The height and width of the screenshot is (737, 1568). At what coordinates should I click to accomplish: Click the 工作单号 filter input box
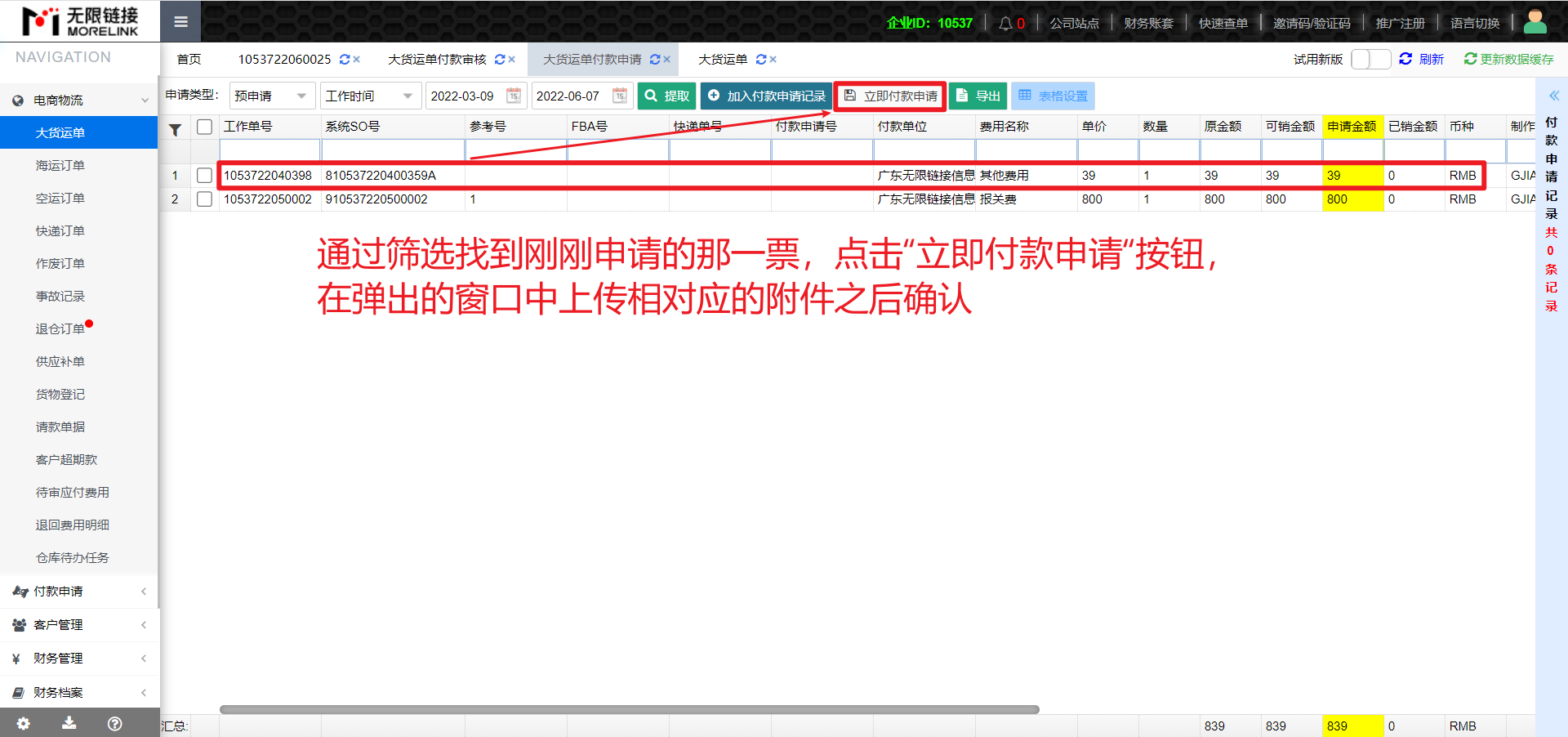click(x=270, y=150)
